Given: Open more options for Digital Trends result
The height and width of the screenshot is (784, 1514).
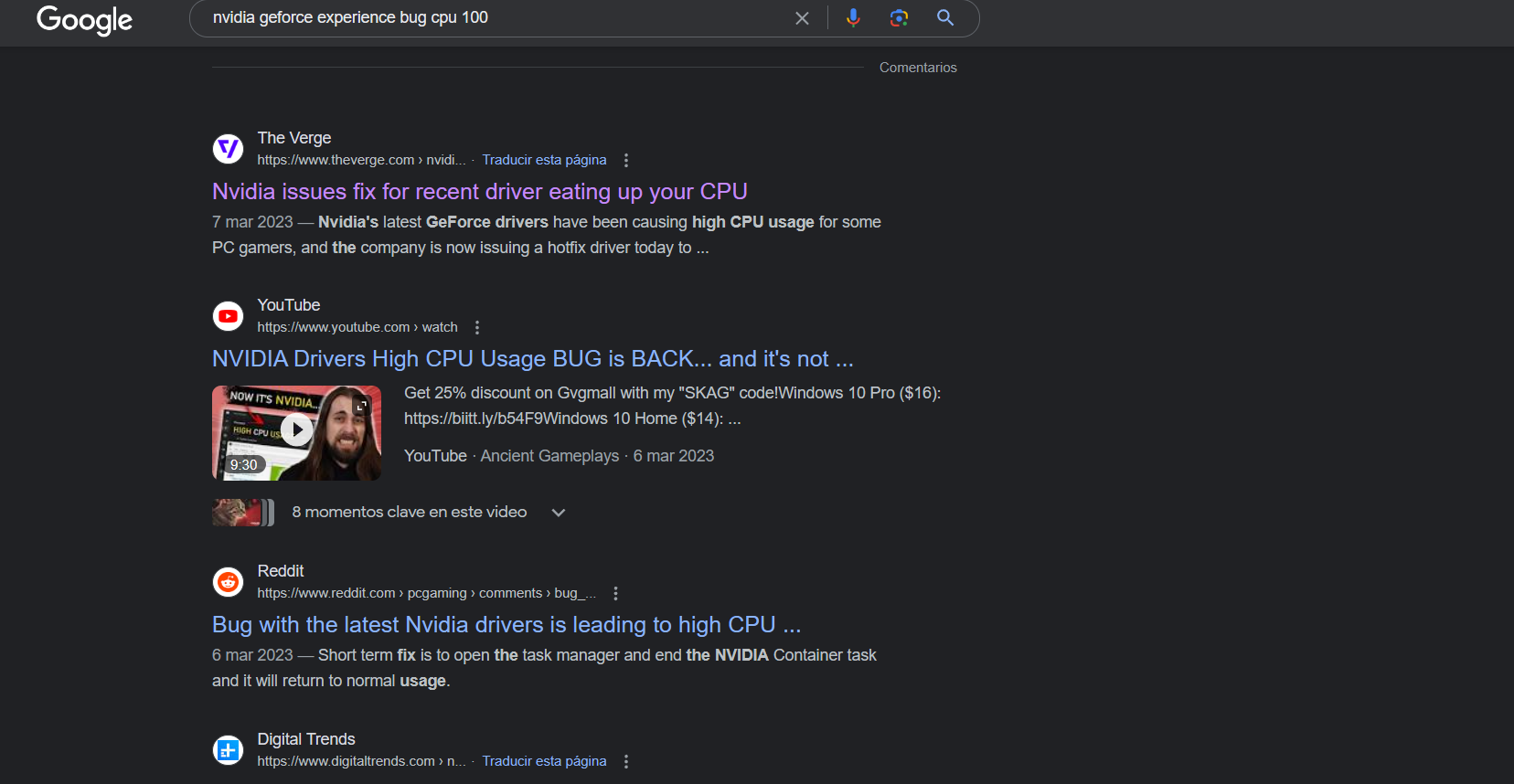Looking at the screenshot, I should (626, 761).
